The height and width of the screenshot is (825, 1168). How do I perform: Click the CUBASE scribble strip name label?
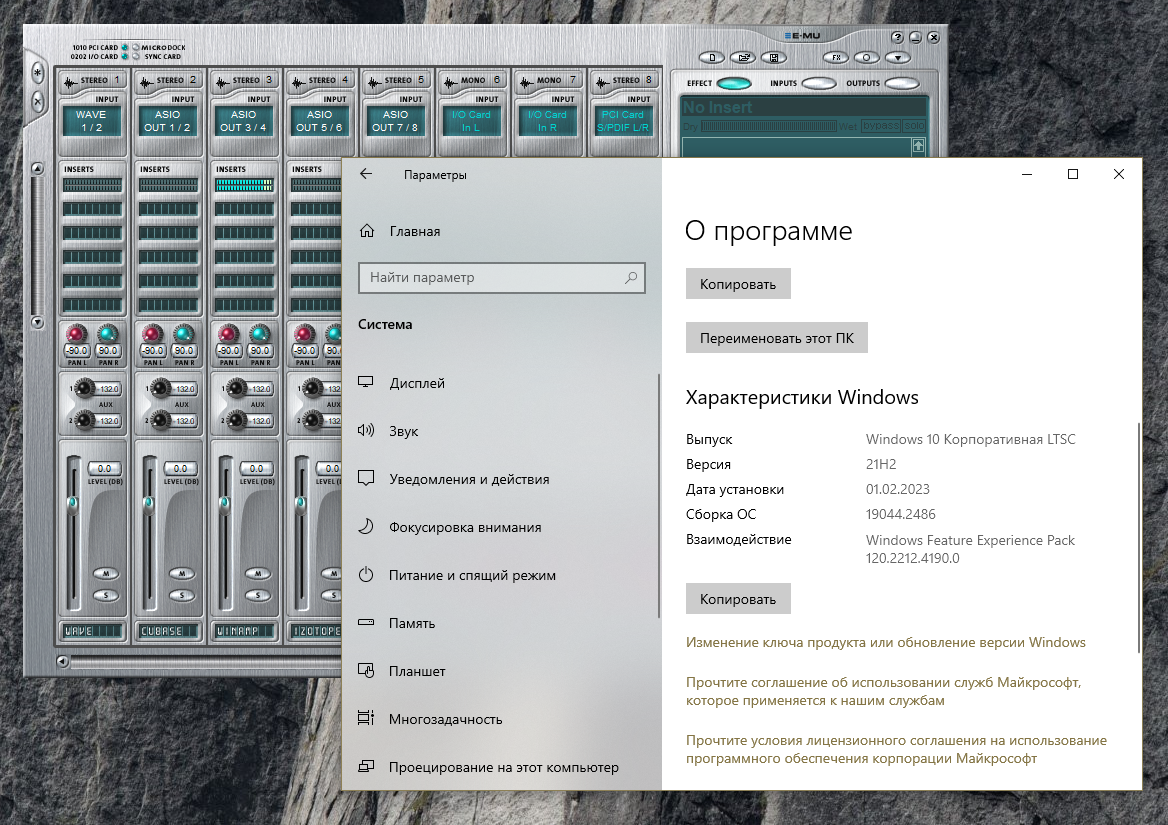(x=169, y=631)
